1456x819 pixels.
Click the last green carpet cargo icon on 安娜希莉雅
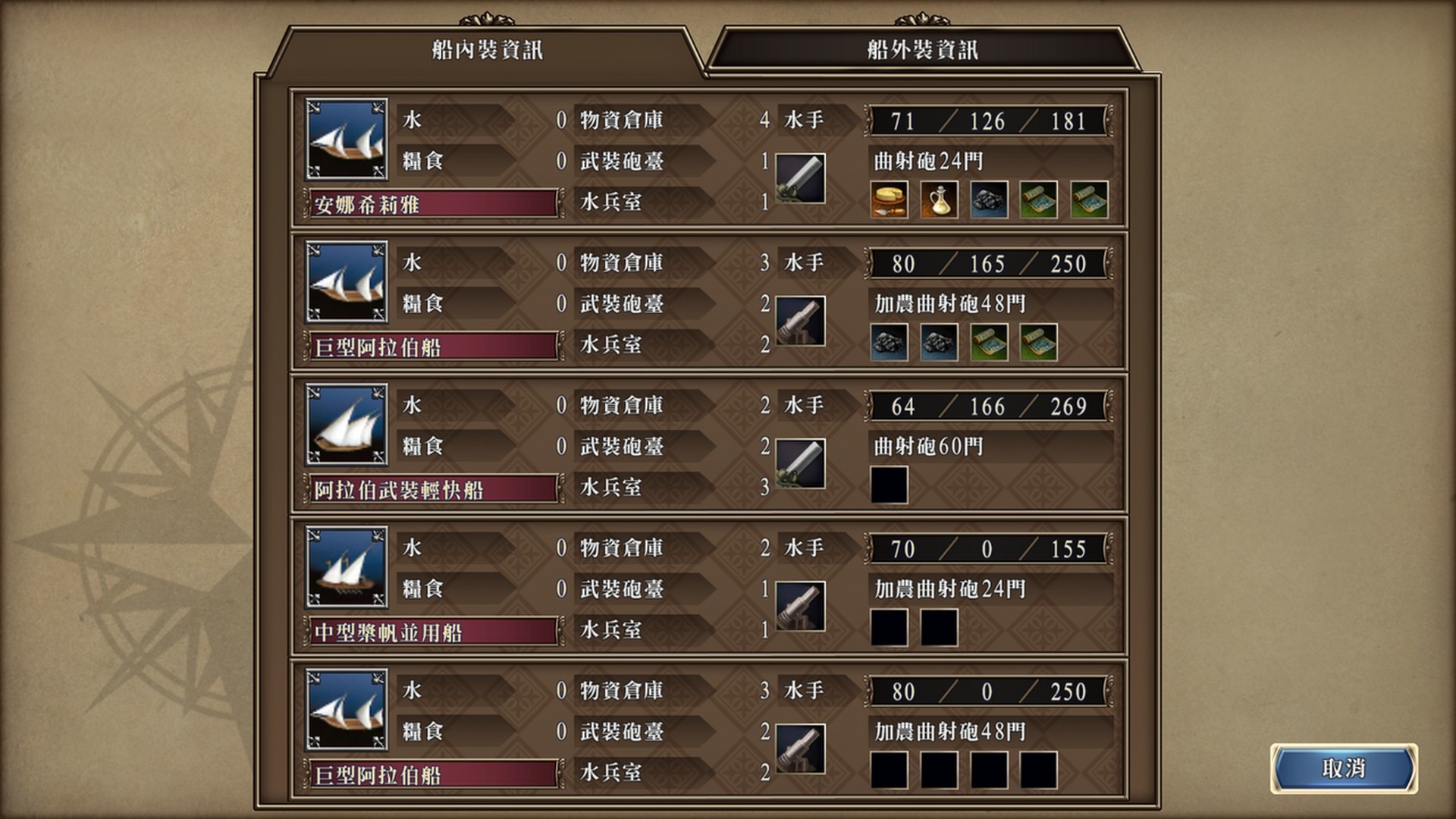pos(1089,200)
